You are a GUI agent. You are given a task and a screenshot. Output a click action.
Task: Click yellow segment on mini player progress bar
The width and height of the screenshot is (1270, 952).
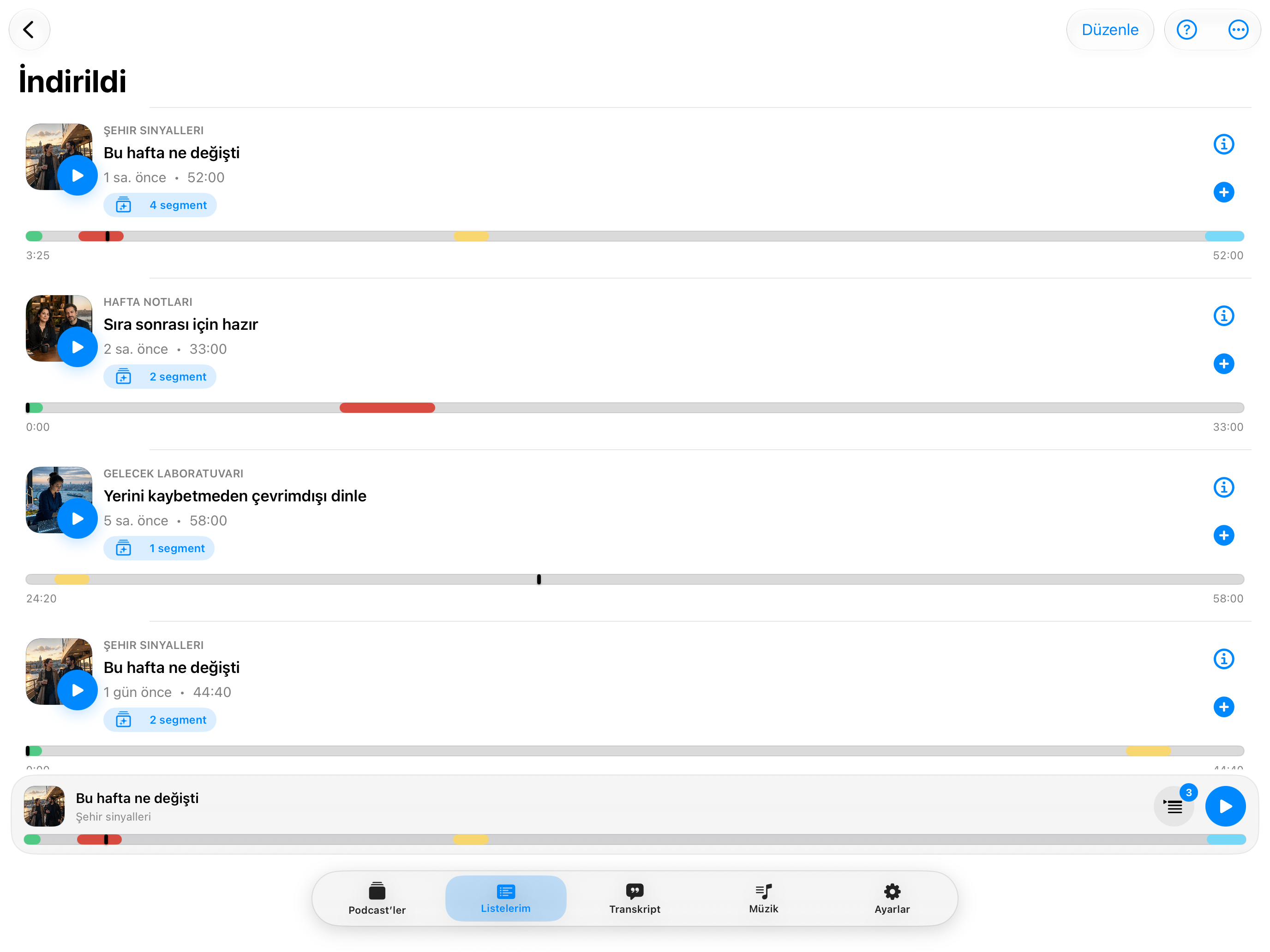click(x=471, y=840)
